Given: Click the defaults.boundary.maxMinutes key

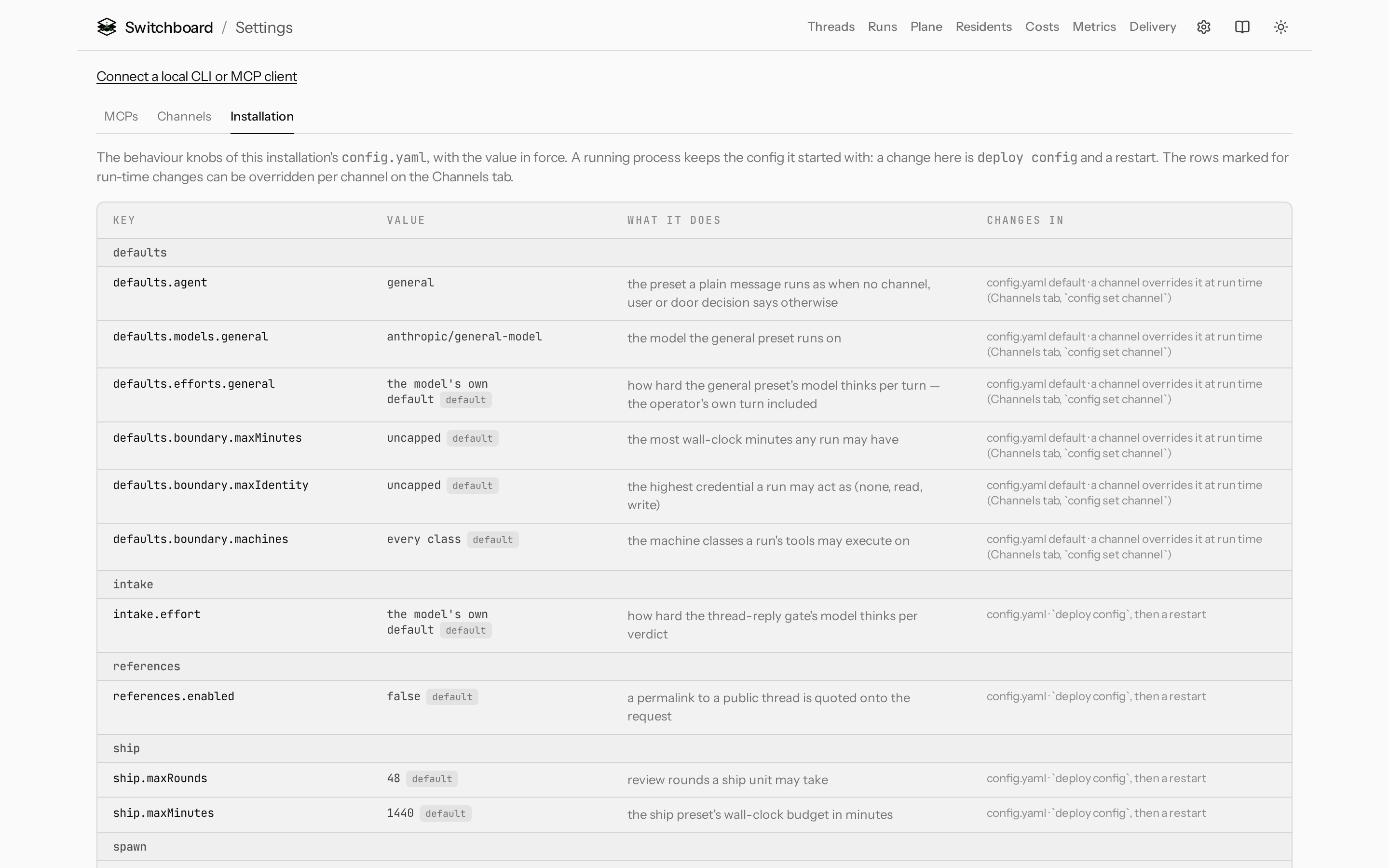Looking at the screenshot, I should (x=207, y=437).
